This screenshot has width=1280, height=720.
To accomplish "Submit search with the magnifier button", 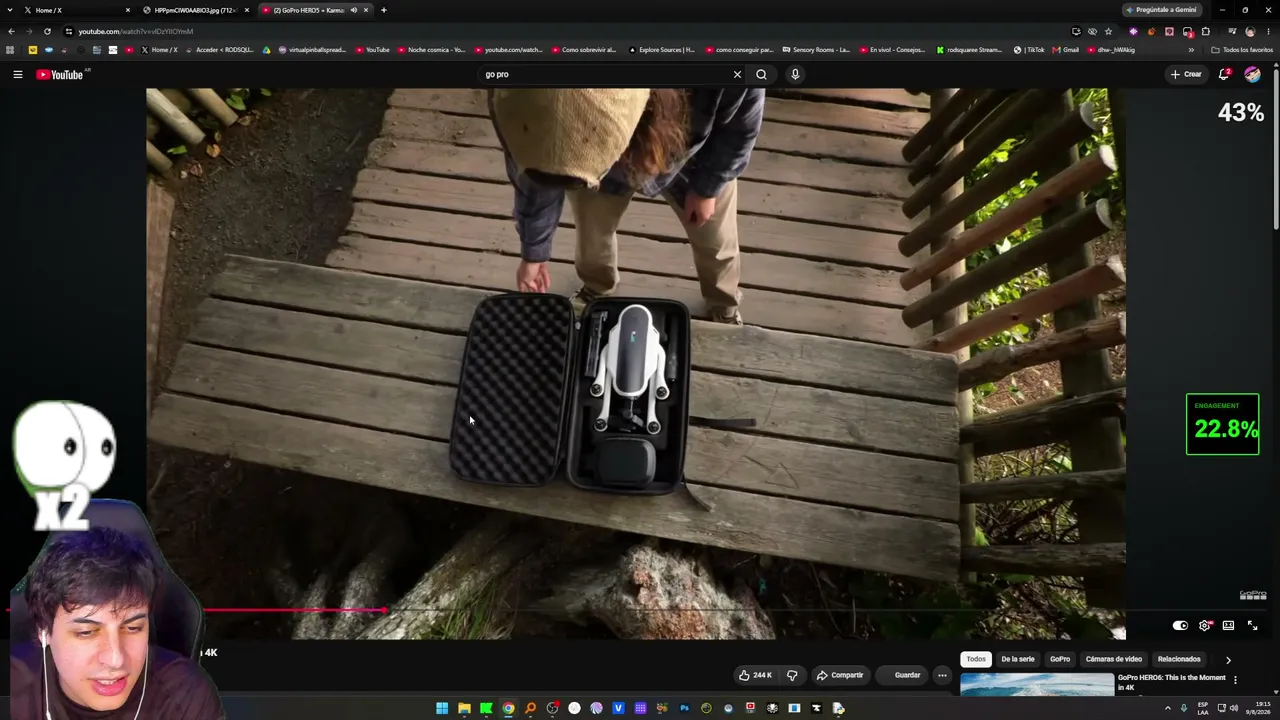I will [761, 74].
